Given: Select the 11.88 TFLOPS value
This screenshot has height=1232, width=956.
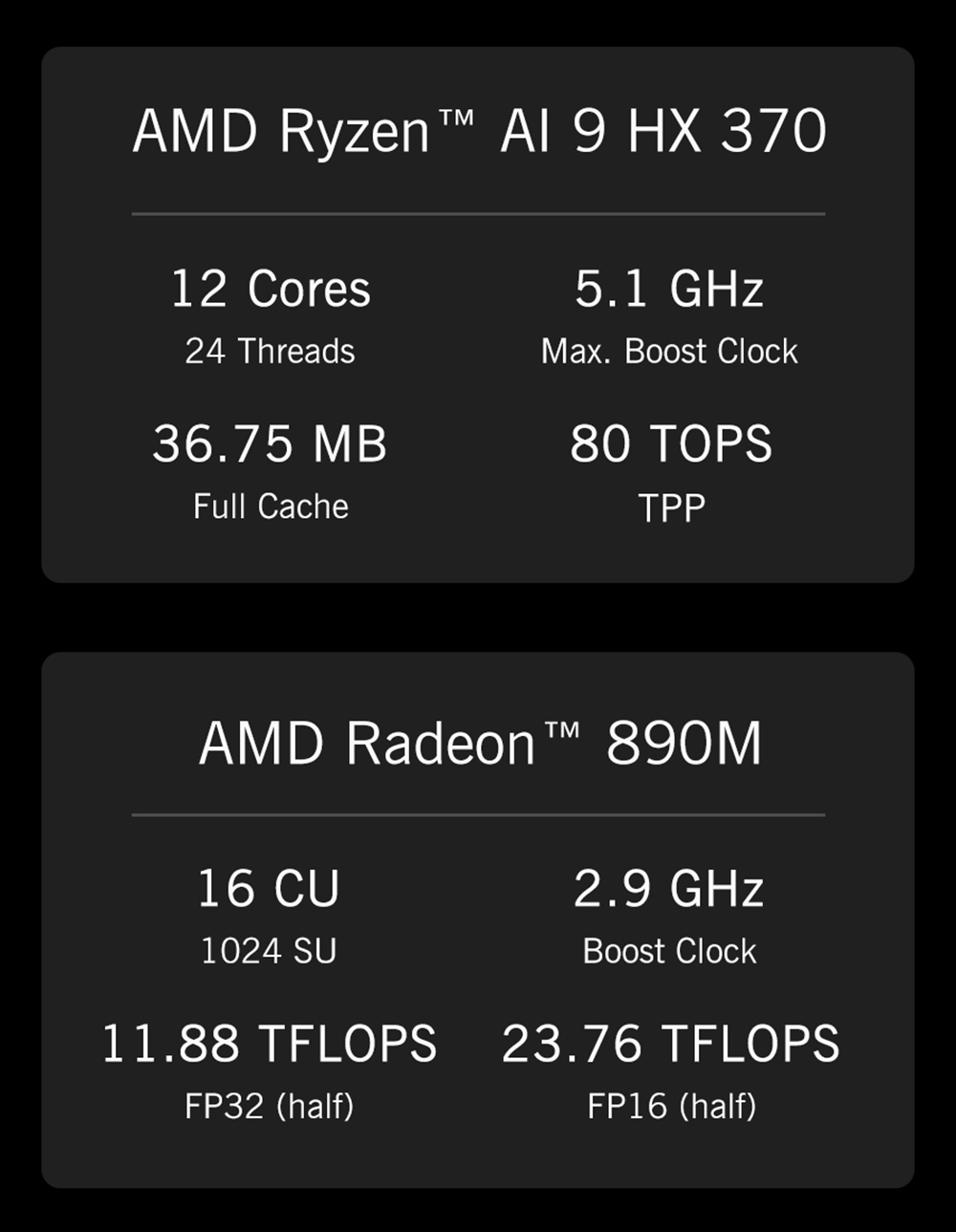Looking at the screenshot, I should 270,1044.
